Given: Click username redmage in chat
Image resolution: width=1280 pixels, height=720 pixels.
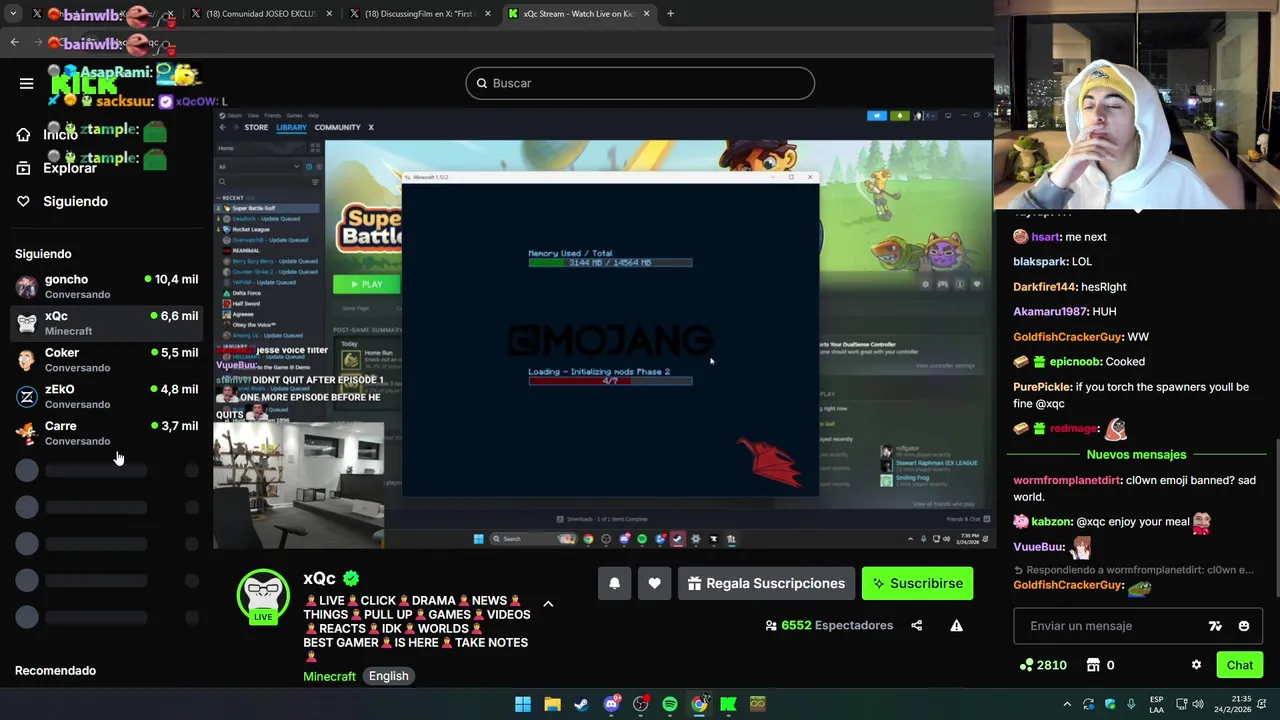Looking at the screenshot, I should [1073, 429].
